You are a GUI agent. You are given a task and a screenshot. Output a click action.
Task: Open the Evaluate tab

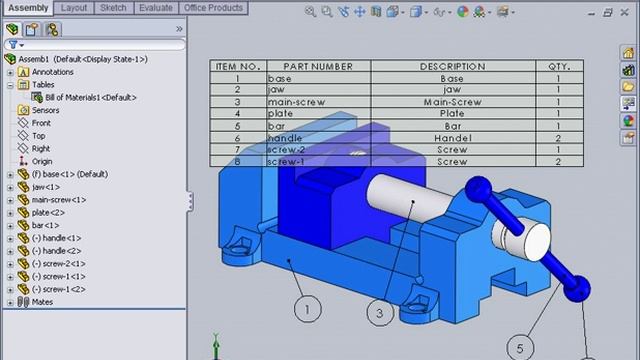pyautogui.click(x=156, y=8)
